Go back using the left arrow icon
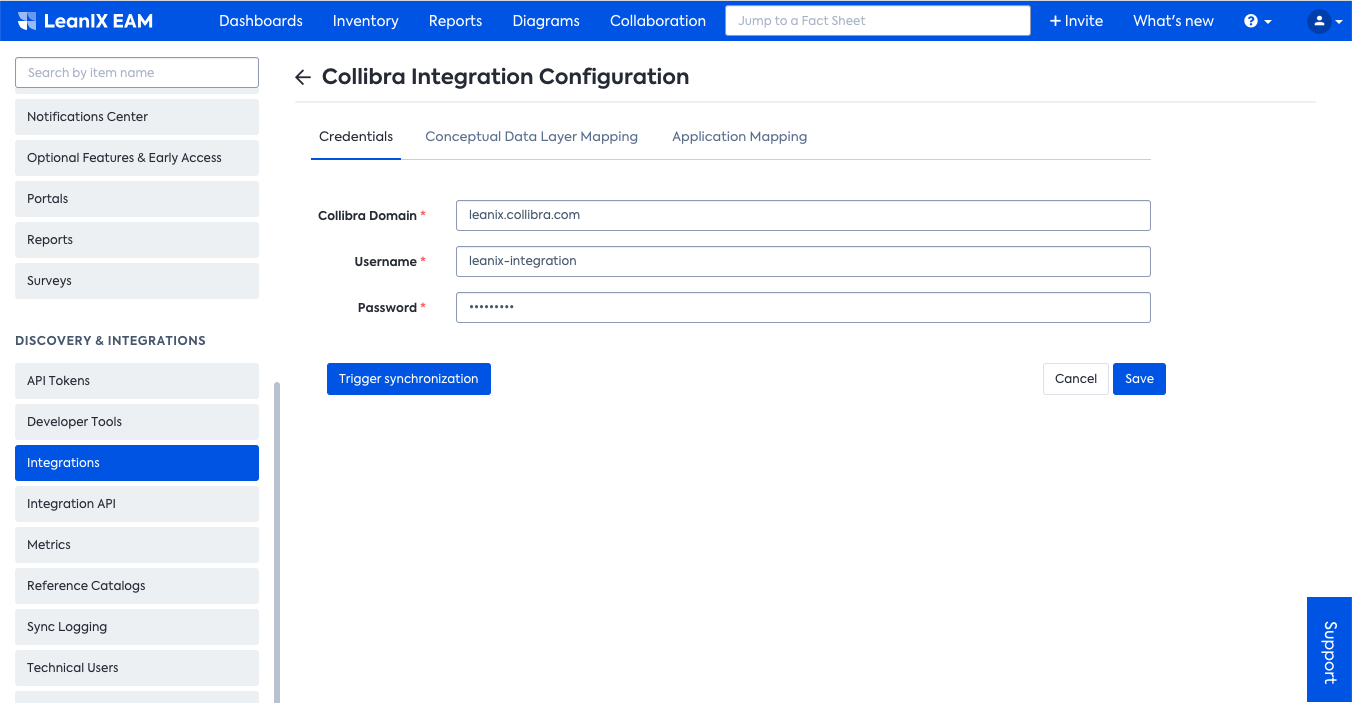 coord(303,78)
